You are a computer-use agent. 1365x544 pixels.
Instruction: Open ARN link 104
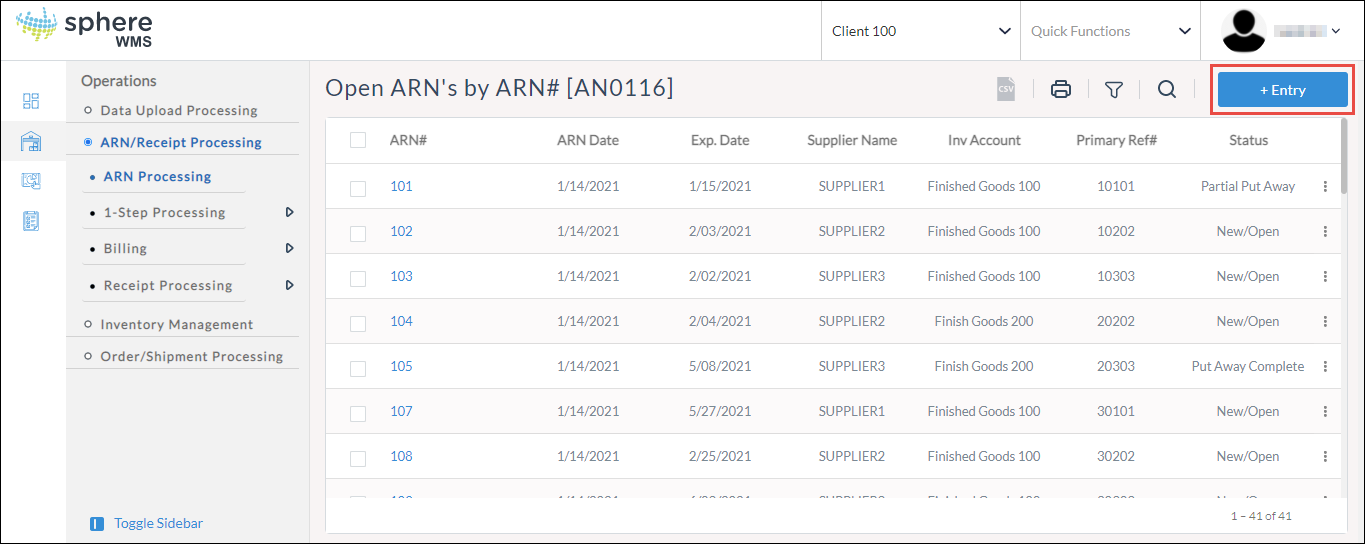point(401,321)
